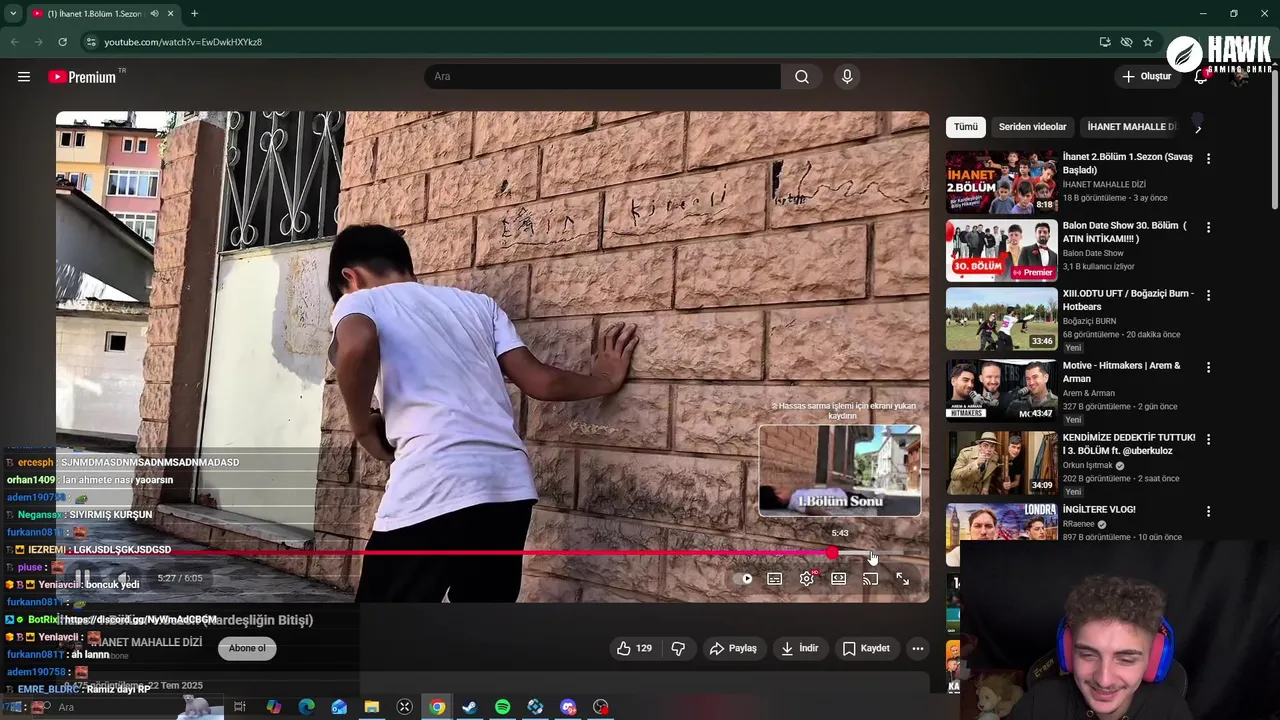This screenshot has height=720, width=1280.
Task: Open the Motive Hitmakers thumbnail
Action: 1001,391
